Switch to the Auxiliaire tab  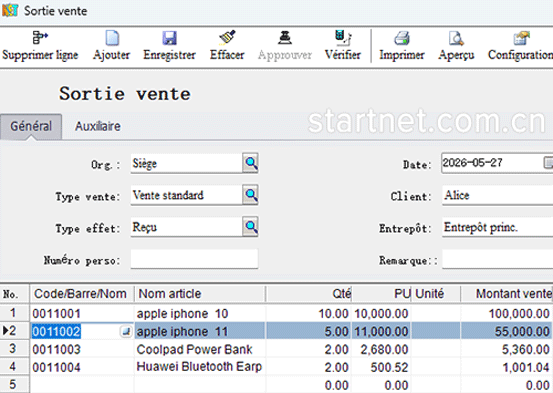98,126
